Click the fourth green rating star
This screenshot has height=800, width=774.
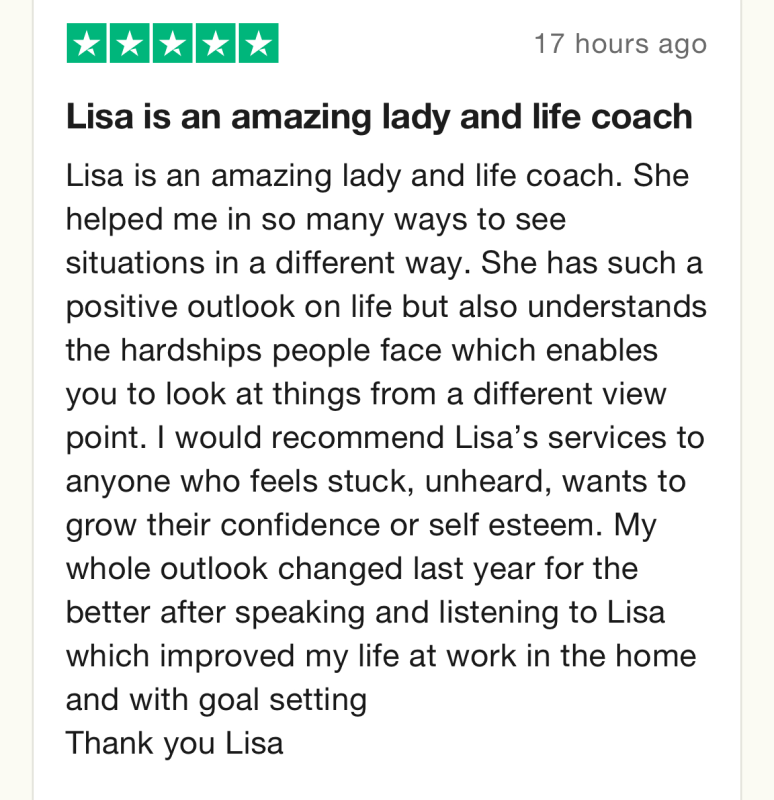216,43
